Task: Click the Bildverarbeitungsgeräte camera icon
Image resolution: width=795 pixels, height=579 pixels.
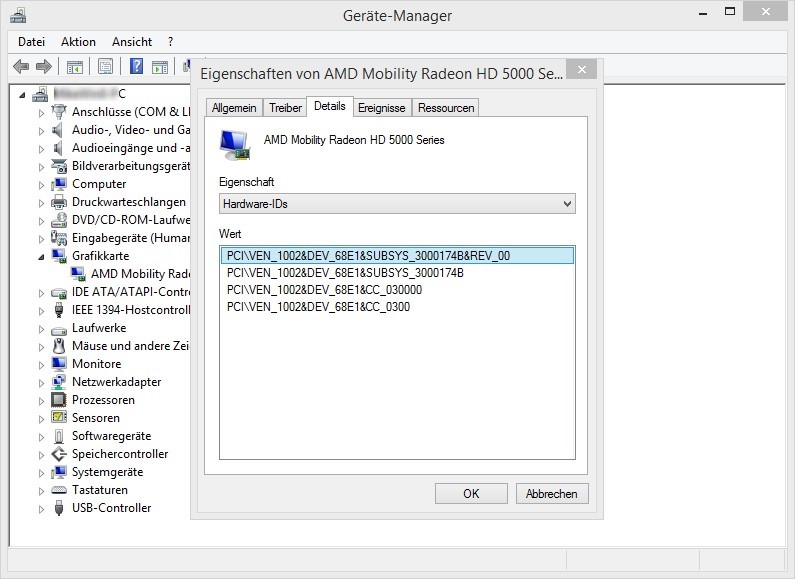Action: click(x=59, y=166)
